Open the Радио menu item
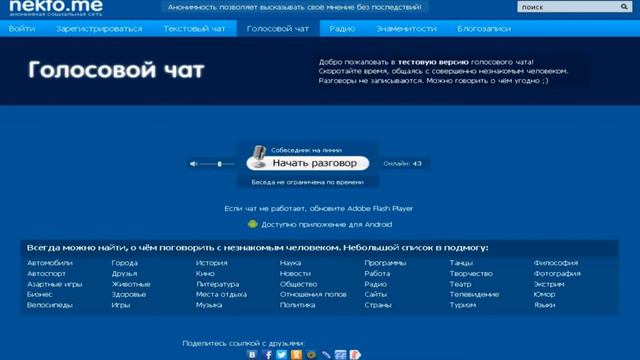This screenshot has height=360, width=640. click(342, 29)
